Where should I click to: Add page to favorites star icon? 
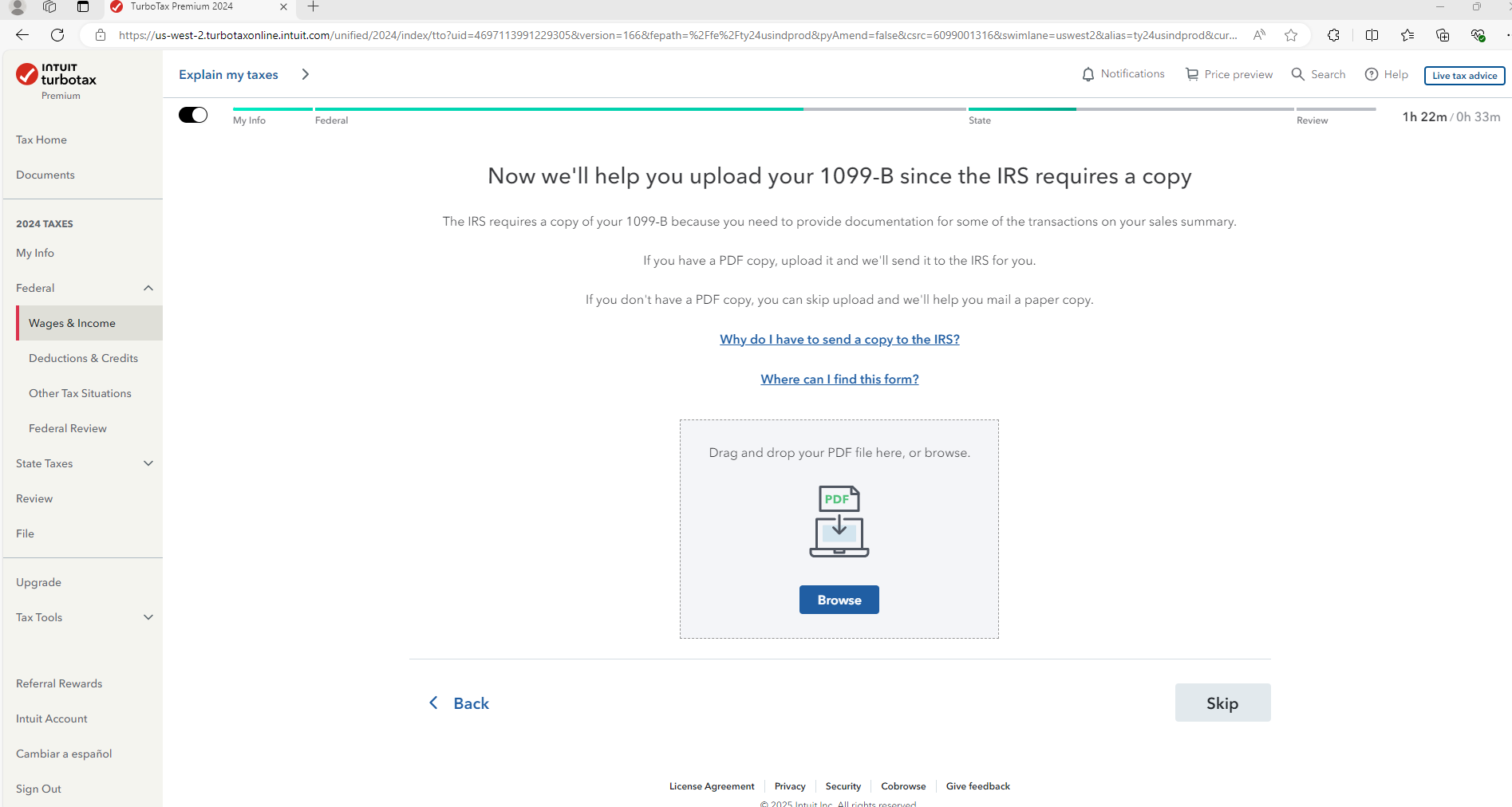pyautogui.click(x=1291, y=35)
